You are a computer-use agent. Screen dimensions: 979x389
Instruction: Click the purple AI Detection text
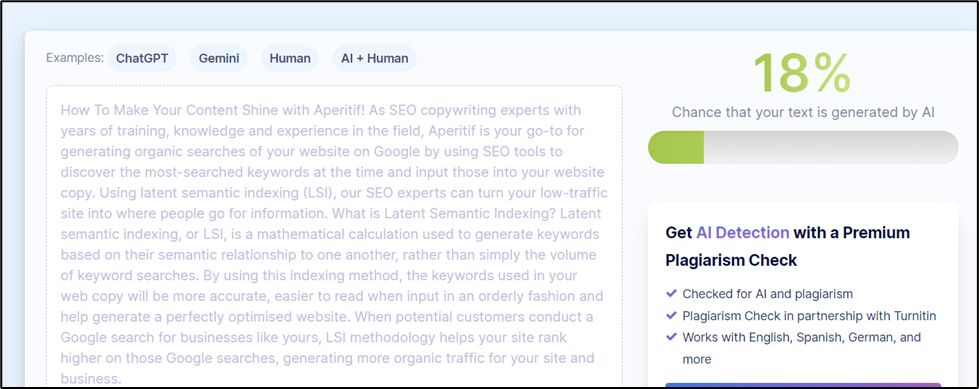tap(743, 233)
